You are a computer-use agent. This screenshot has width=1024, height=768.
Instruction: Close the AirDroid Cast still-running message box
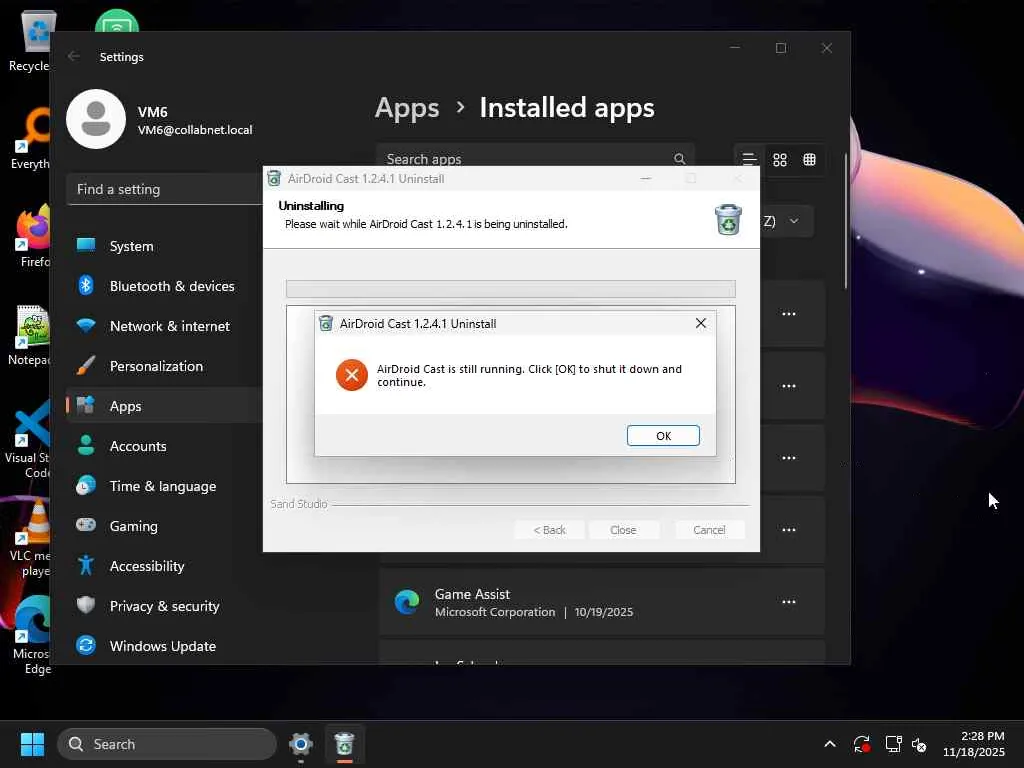(701, 323)
